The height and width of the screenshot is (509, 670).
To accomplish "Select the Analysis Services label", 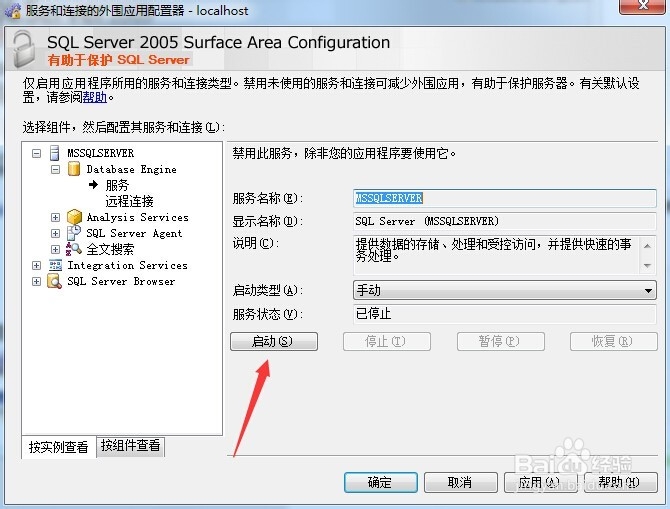I will (138, 217).
